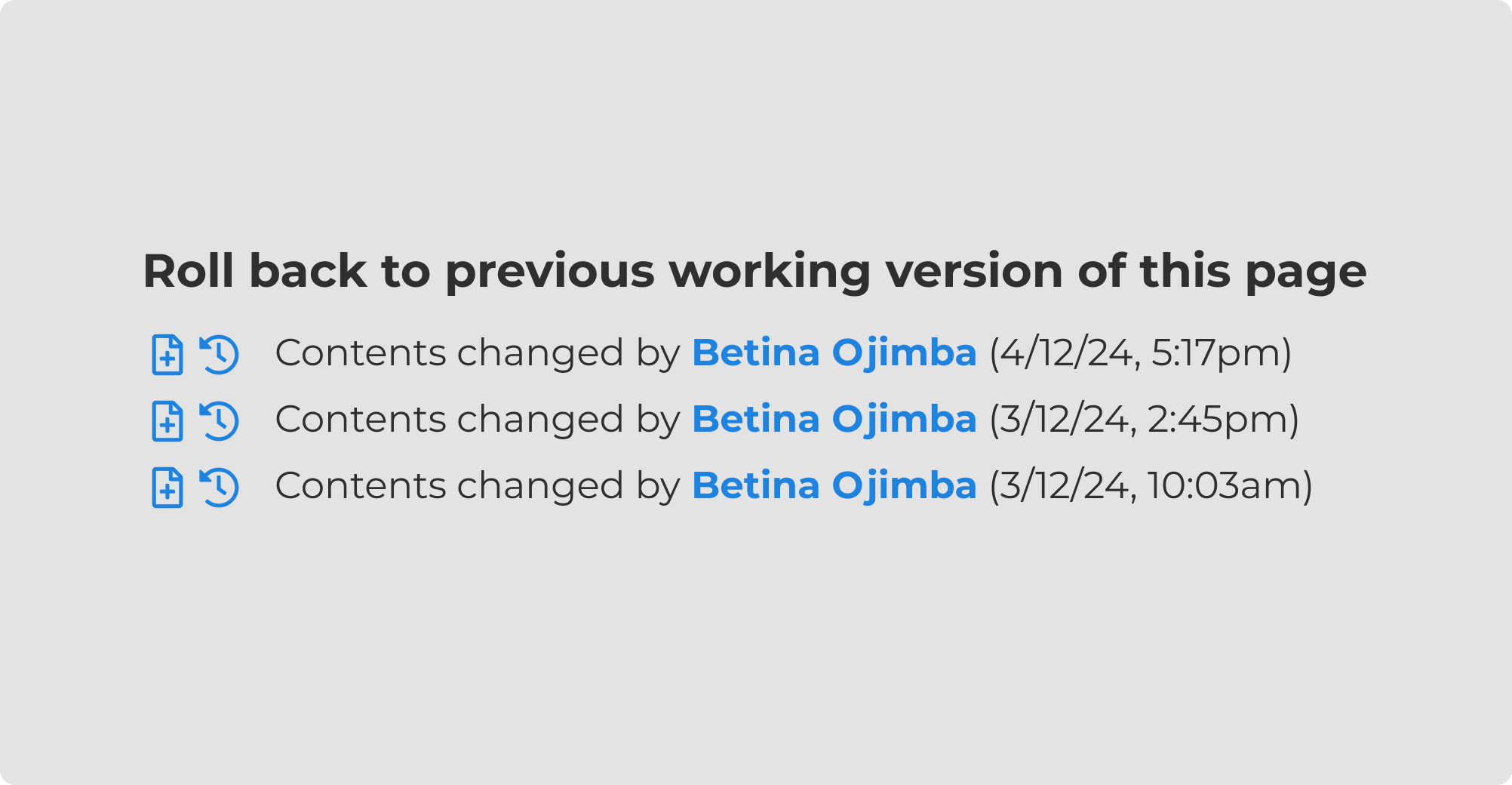This screenshot has width=1512, height=785.
Task: Roll back to 10:03am version using history icon
Action: [x=220, y=487]
